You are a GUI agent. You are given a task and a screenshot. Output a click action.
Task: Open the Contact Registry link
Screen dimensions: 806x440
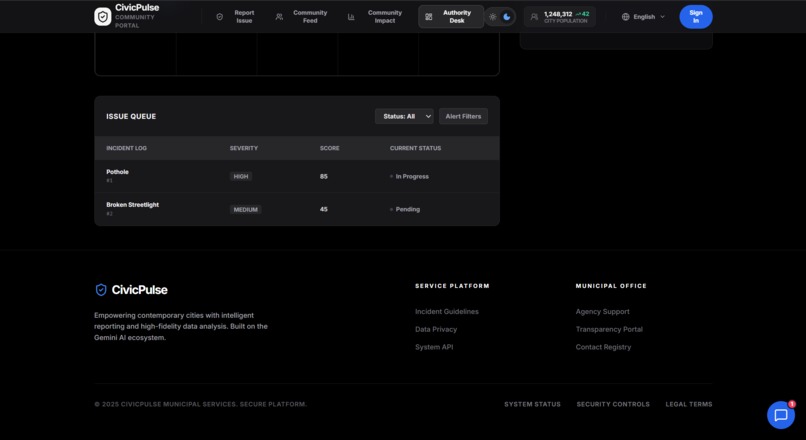pos(603,347)
